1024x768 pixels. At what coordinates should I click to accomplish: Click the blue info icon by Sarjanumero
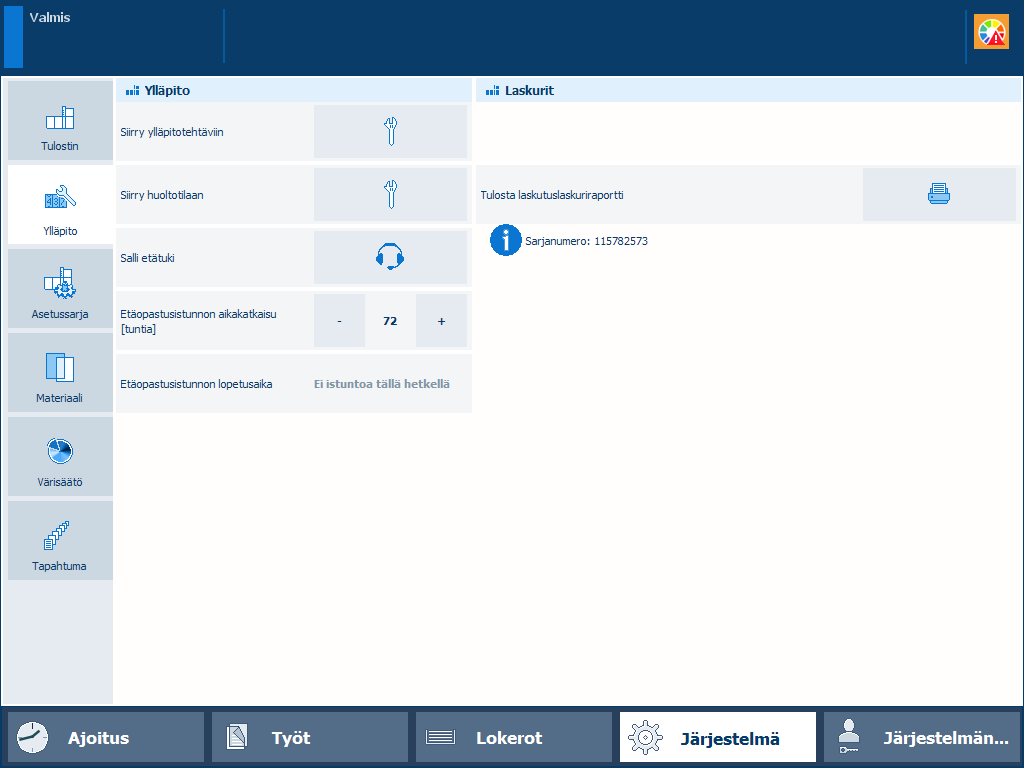point(505,240)
